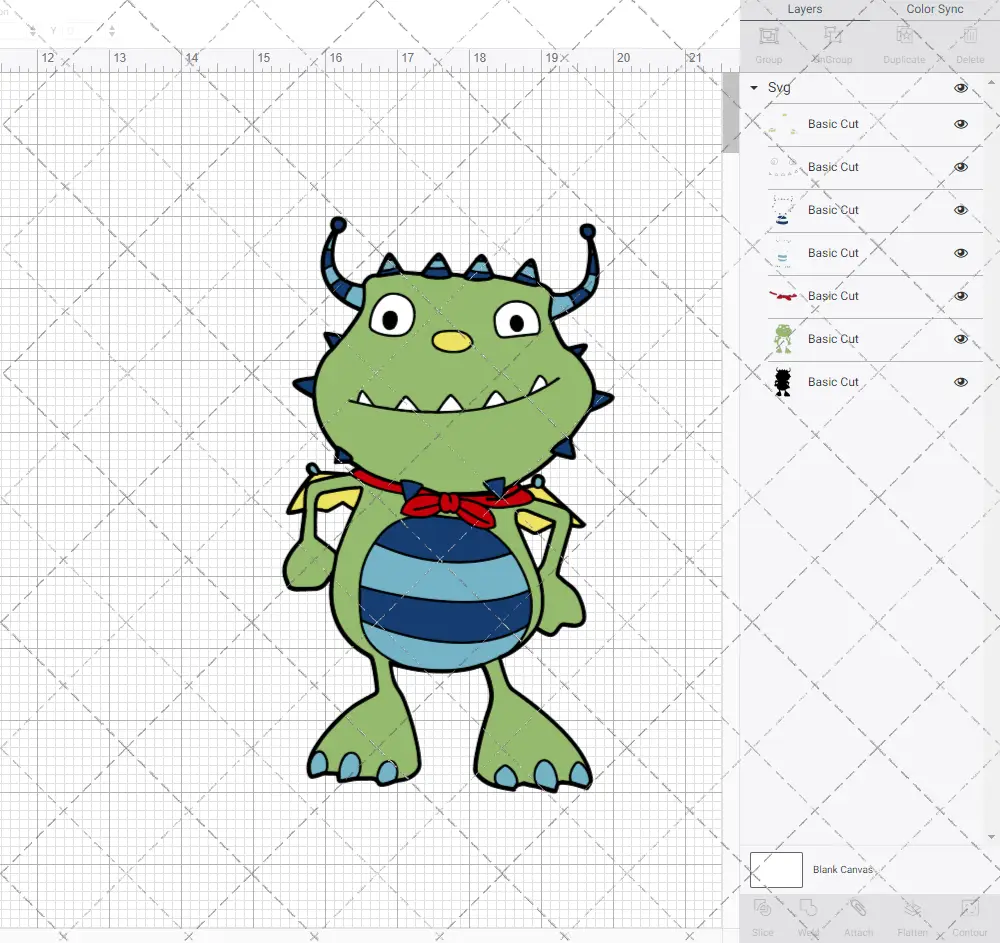Image resolution: width=1000 pixels, height=943 pixels.
Task: Click the Group icon in Layers panel
Action: (x=768, y=36)
